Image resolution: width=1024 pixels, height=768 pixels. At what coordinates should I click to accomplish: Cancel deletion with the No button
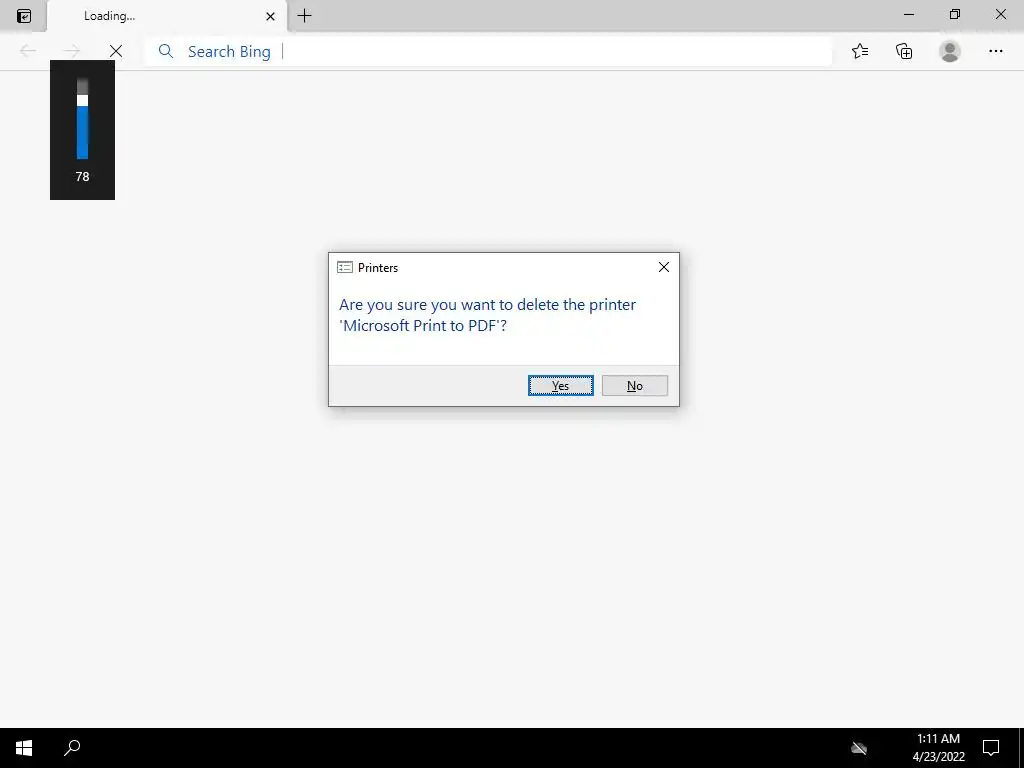(x=634, y=385)
